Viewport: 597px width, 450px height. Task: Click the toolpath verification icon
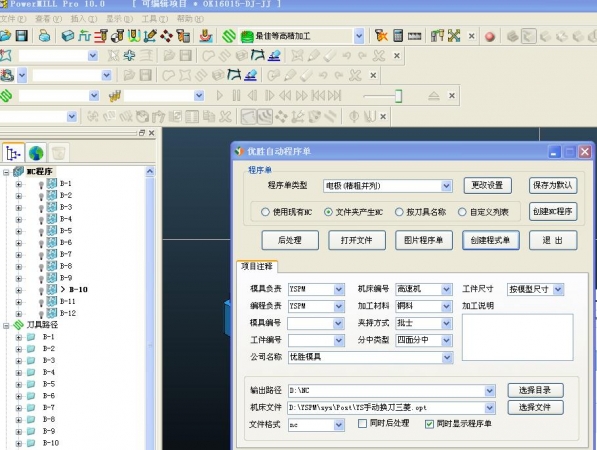coord(381,36)
